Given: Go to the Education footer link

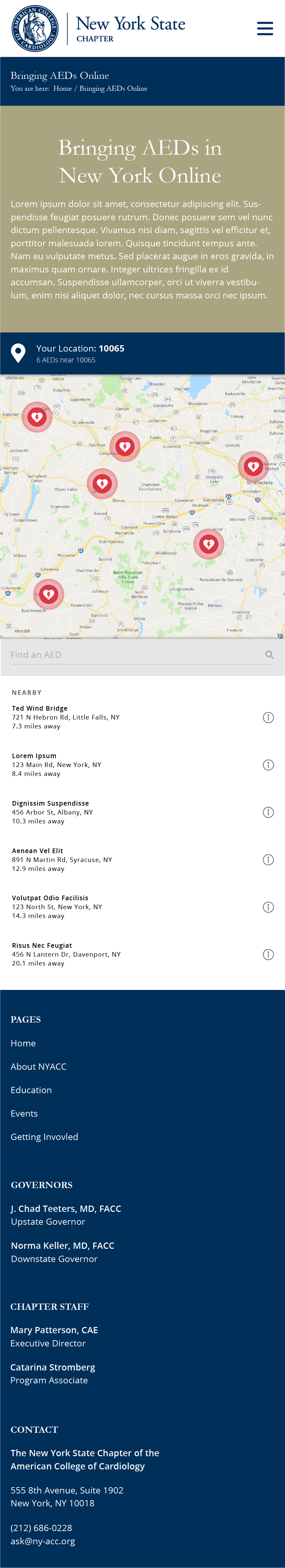Looking at the screenshot, I should click(31, 1090).
